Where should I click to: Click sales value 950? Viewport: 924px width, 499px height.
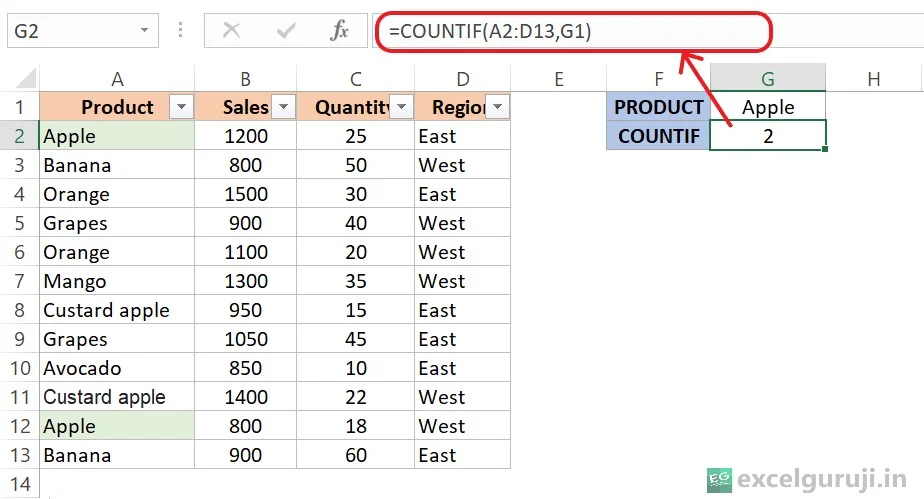tap(246, 310)
